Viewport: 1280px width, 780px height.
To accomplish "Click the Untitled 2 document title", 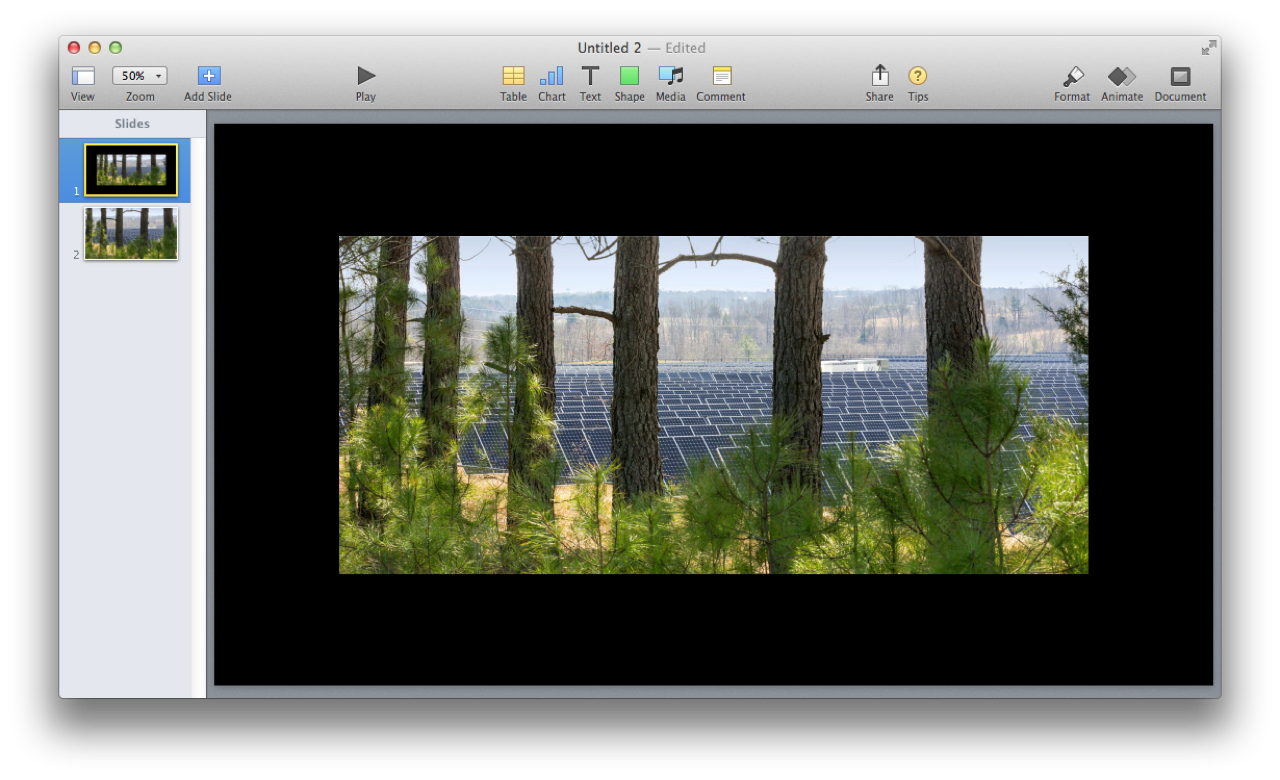I will [x=609, y=48].
